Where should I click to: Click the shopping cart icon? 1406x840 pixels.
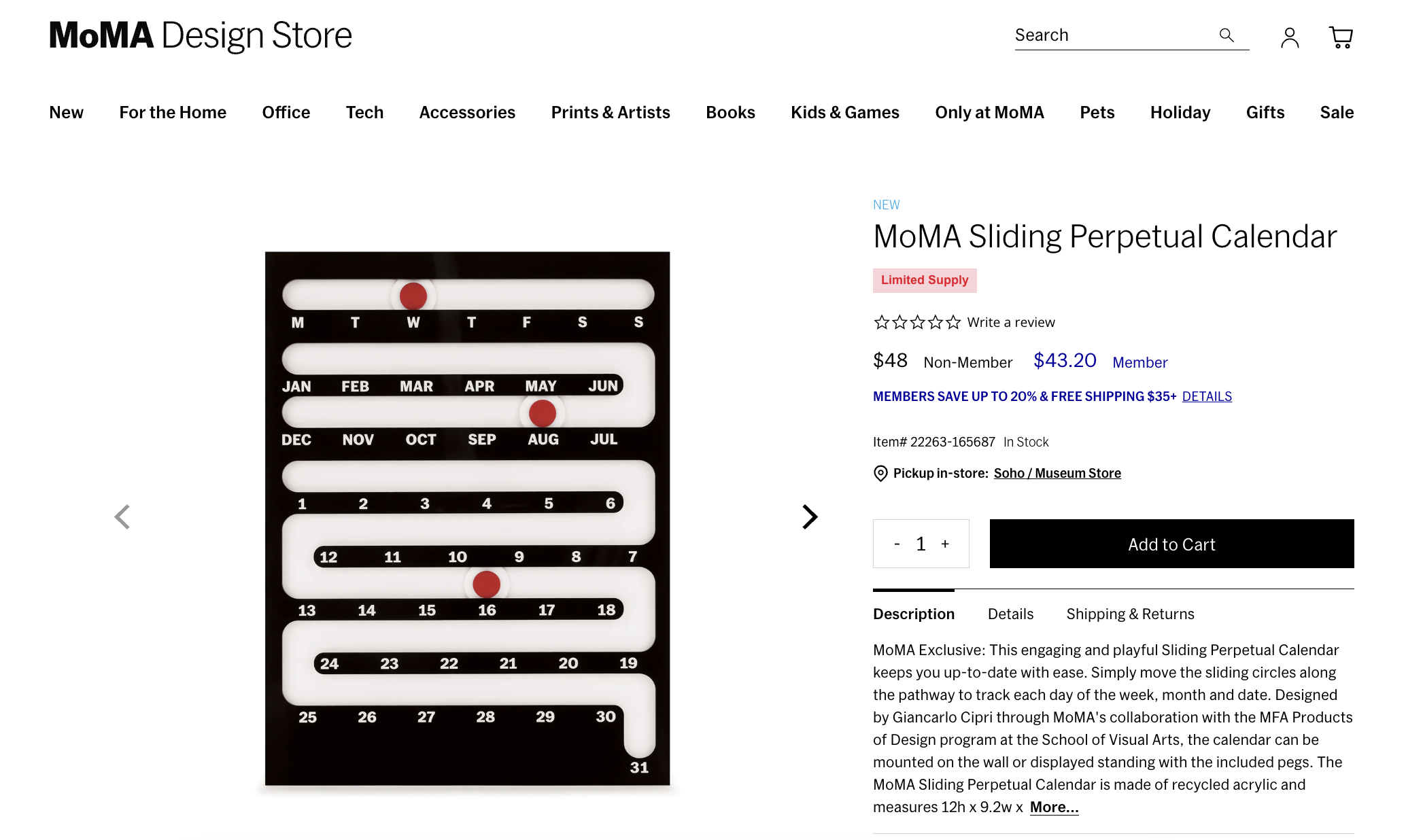pos(1341,37)
